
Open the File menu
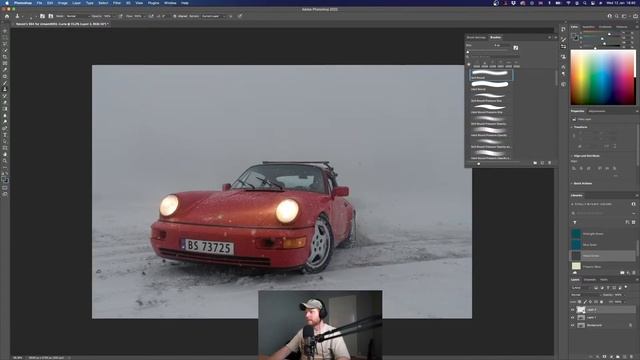(39, 3)
